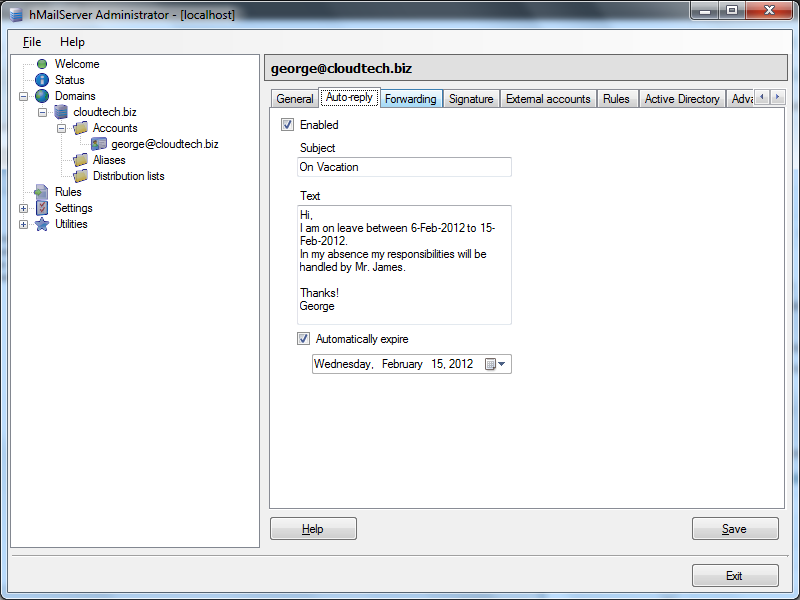Image resolution: width=800 pixels, height=600 pixels.
Task: Collapse the cloudtech.biz domain node
Action: [42, 112]
